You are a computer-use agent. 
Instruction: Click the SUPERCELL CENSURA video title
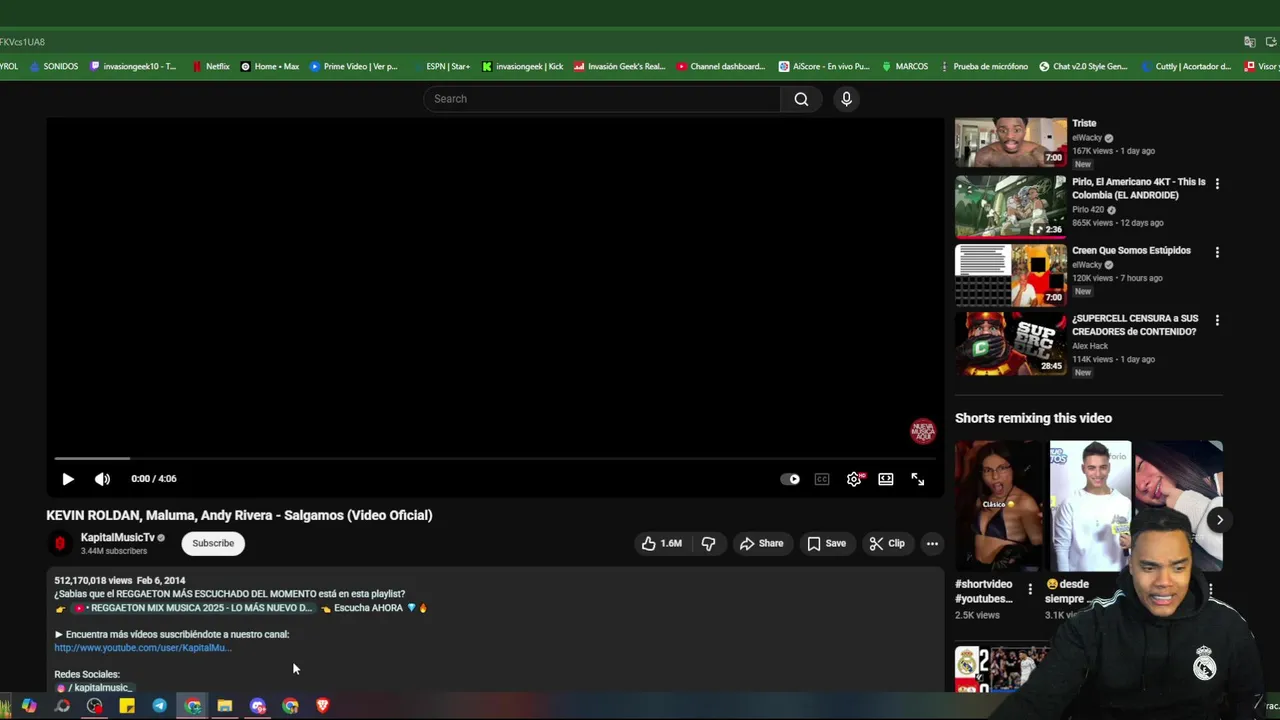[x=1135, y=325]
